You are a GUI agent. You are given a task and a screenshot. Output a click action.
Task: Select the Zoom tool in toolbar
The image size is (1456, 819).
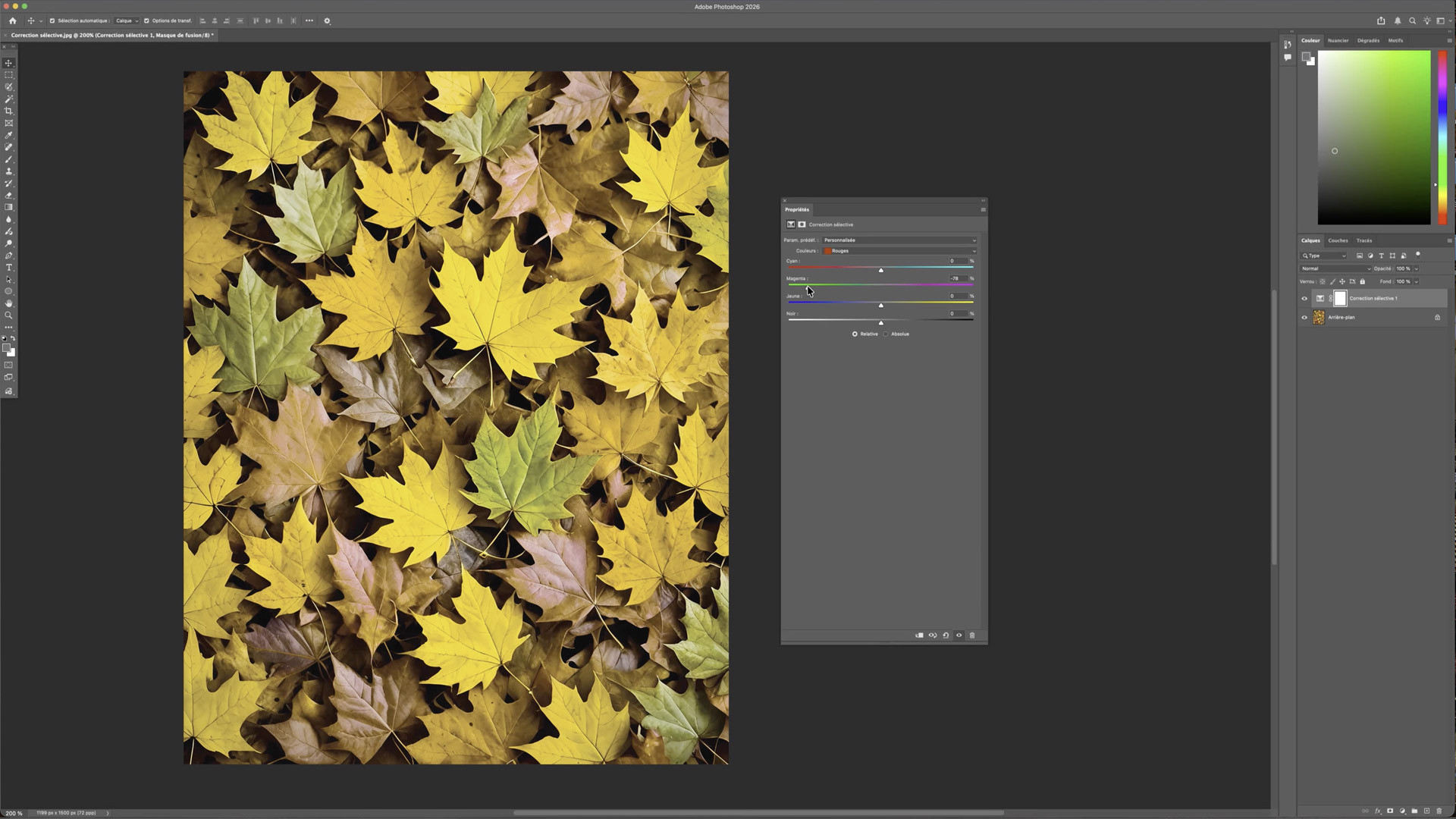9,315
